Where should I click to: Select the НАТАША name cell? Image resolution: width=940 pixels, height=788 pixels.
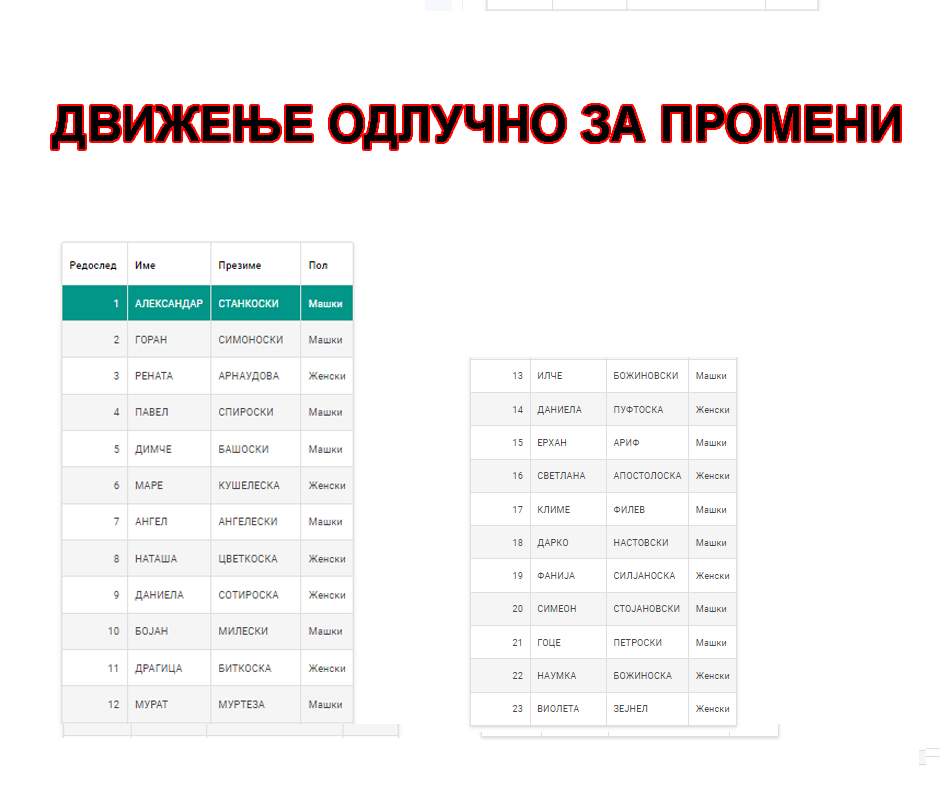(x=156, y=558)
